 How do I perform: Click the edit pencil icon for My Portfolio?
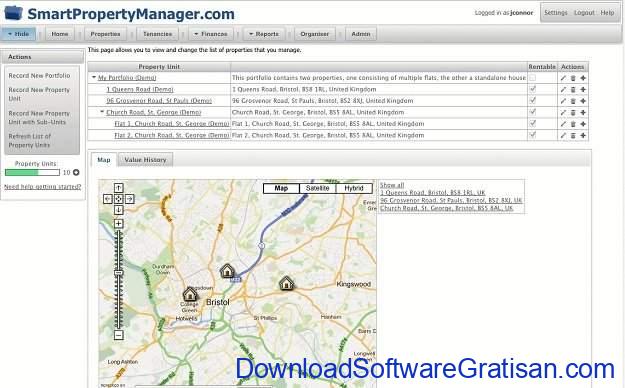563,78
